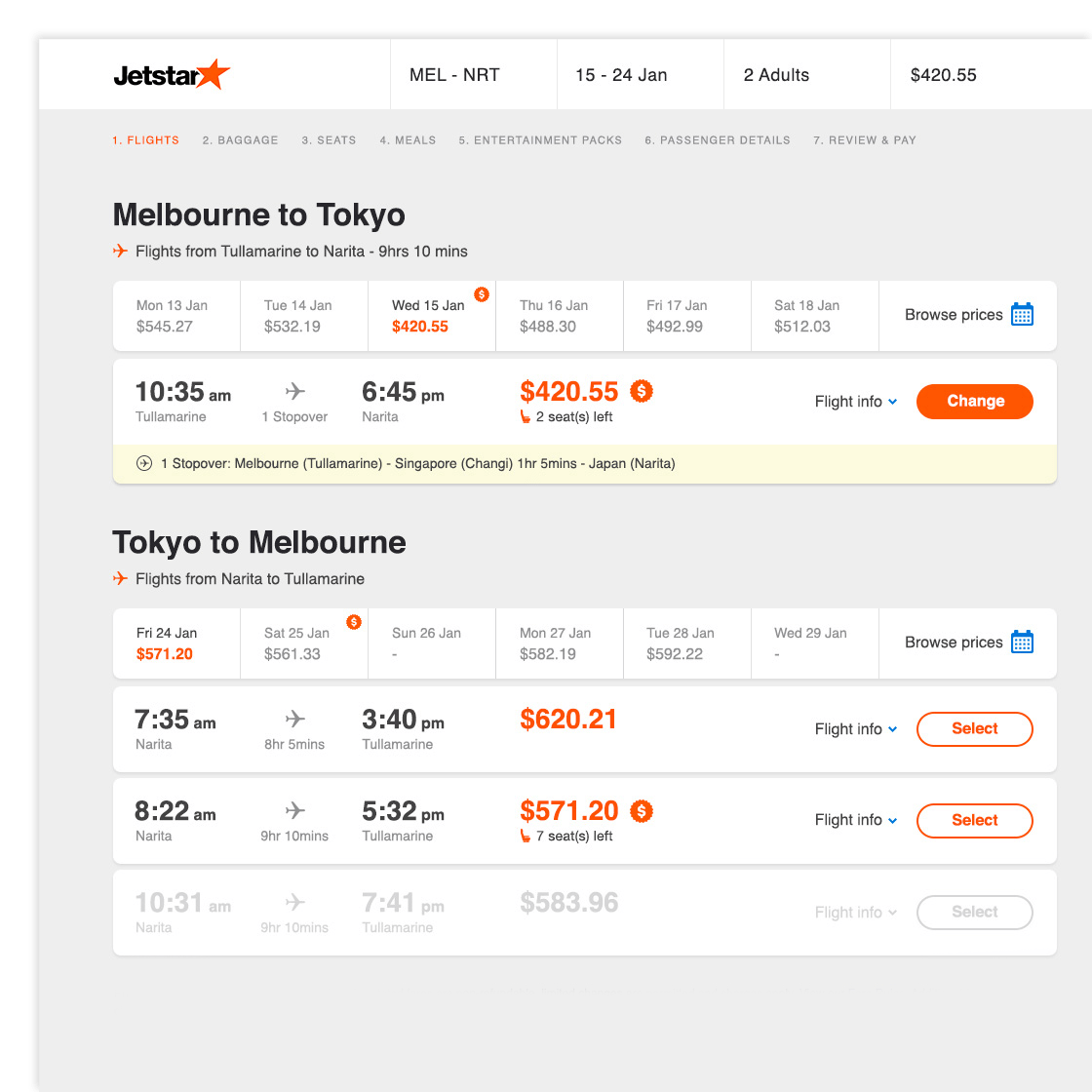
Task: Open the return Browse prices calendar icon
Action: click(1022, 642)
